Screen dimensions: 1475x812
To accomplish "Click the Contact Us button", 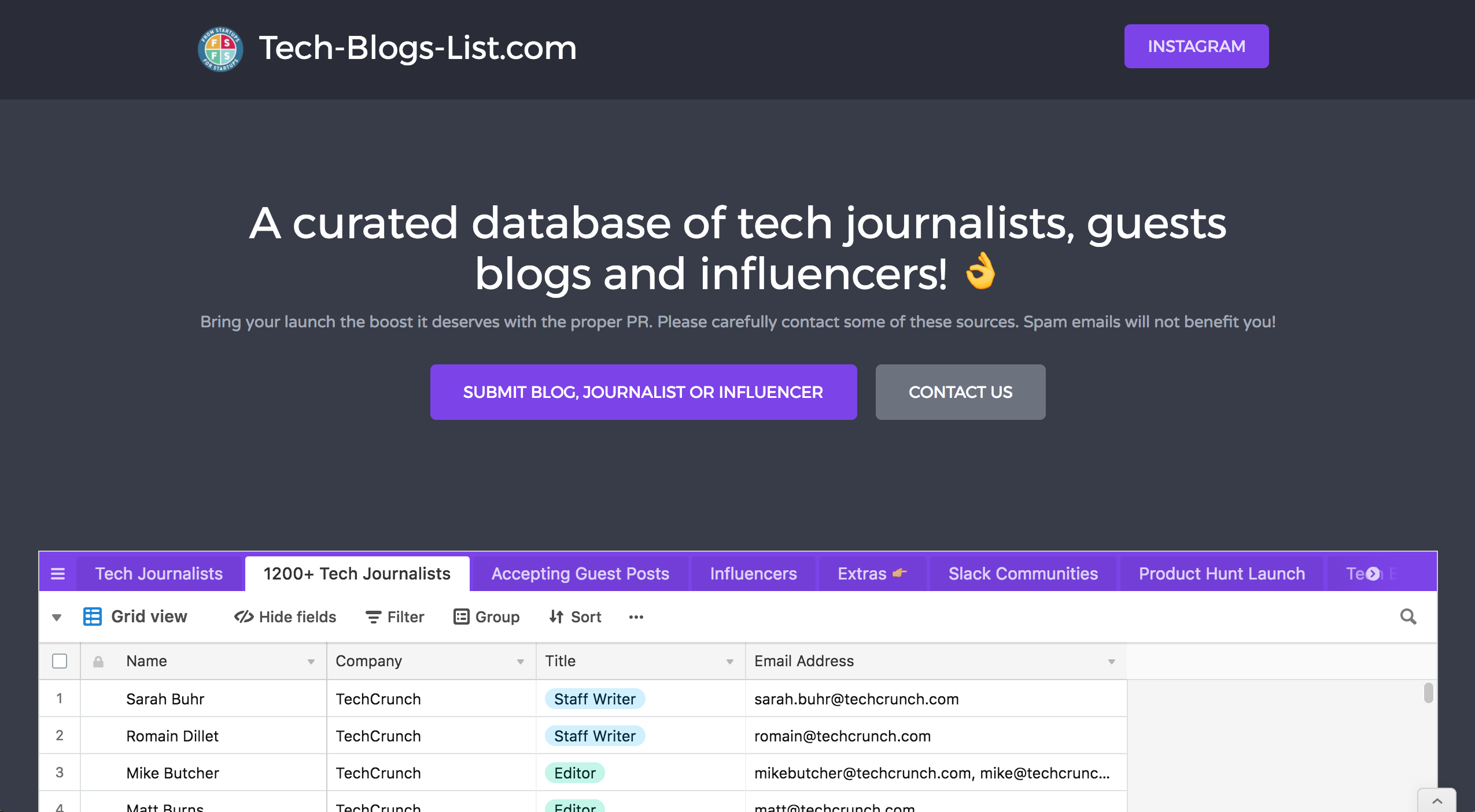I will (x=960, y=392).
